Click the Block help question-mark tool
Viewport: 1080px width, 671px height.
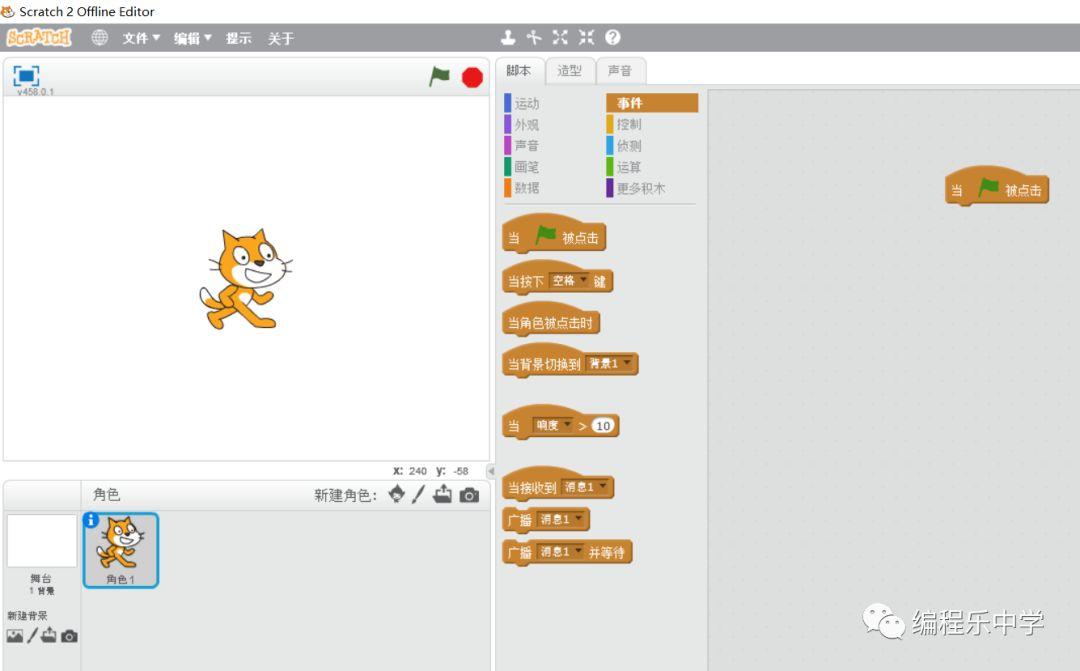coord(612,37)
